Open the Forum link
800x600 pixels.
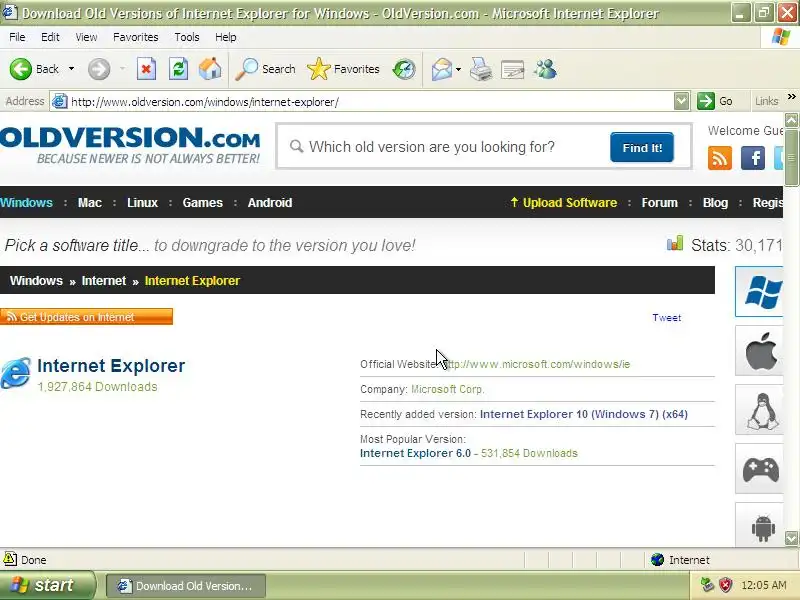pos(660,203)
